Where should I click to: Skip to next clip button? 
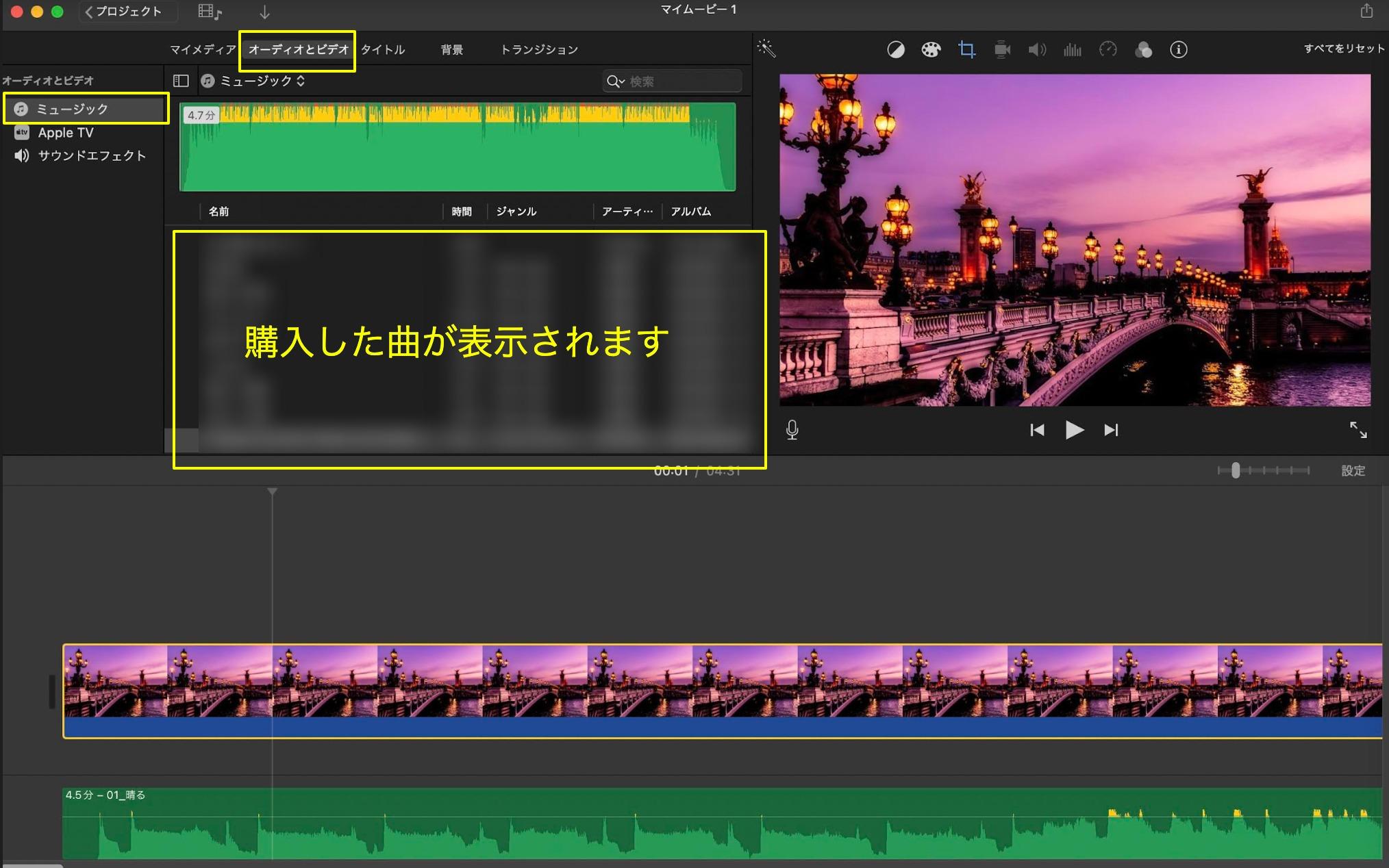pos(1111,430)
